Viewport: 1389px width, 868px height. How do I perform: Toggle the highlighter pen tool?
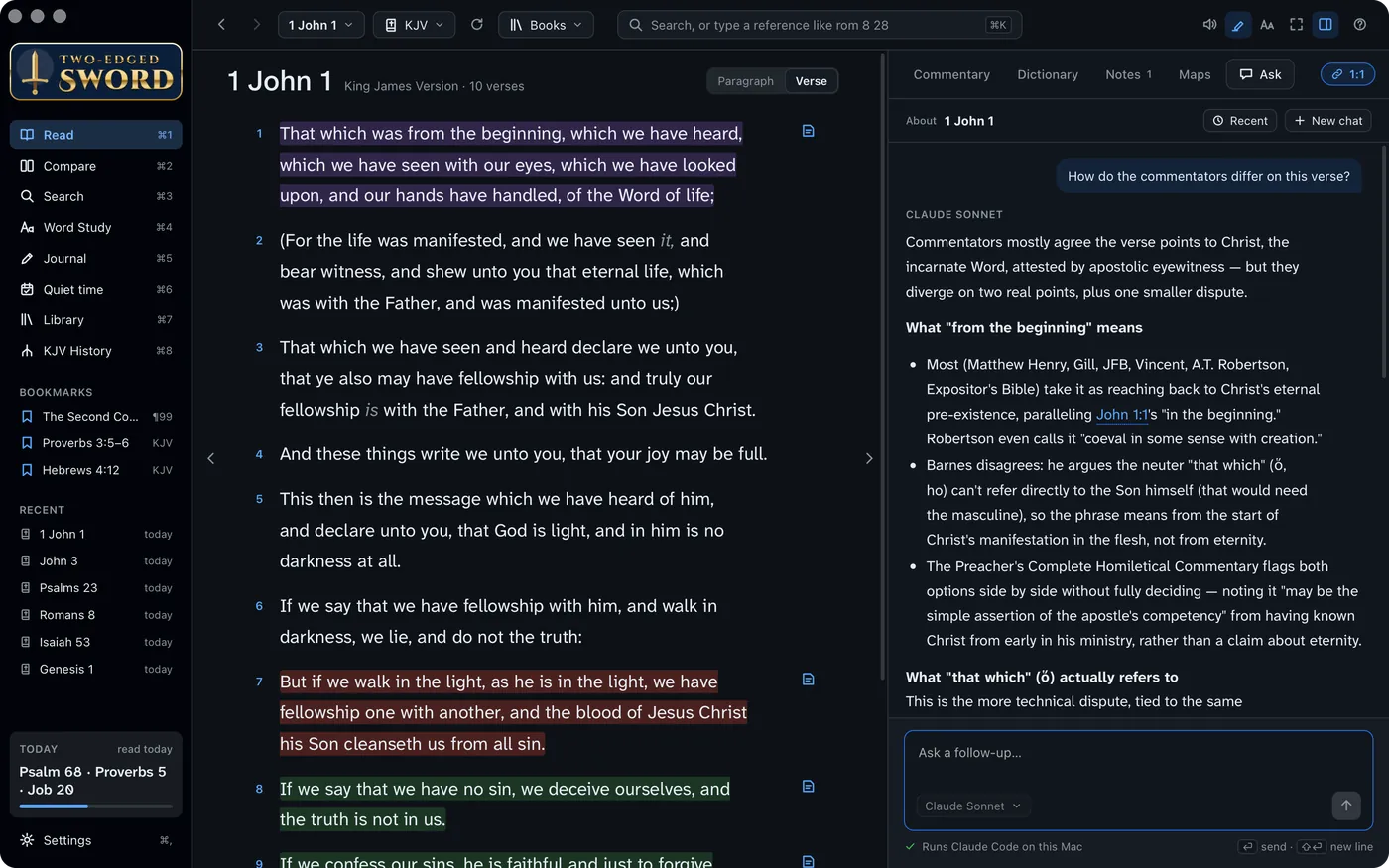click(x=1238, y=25)
